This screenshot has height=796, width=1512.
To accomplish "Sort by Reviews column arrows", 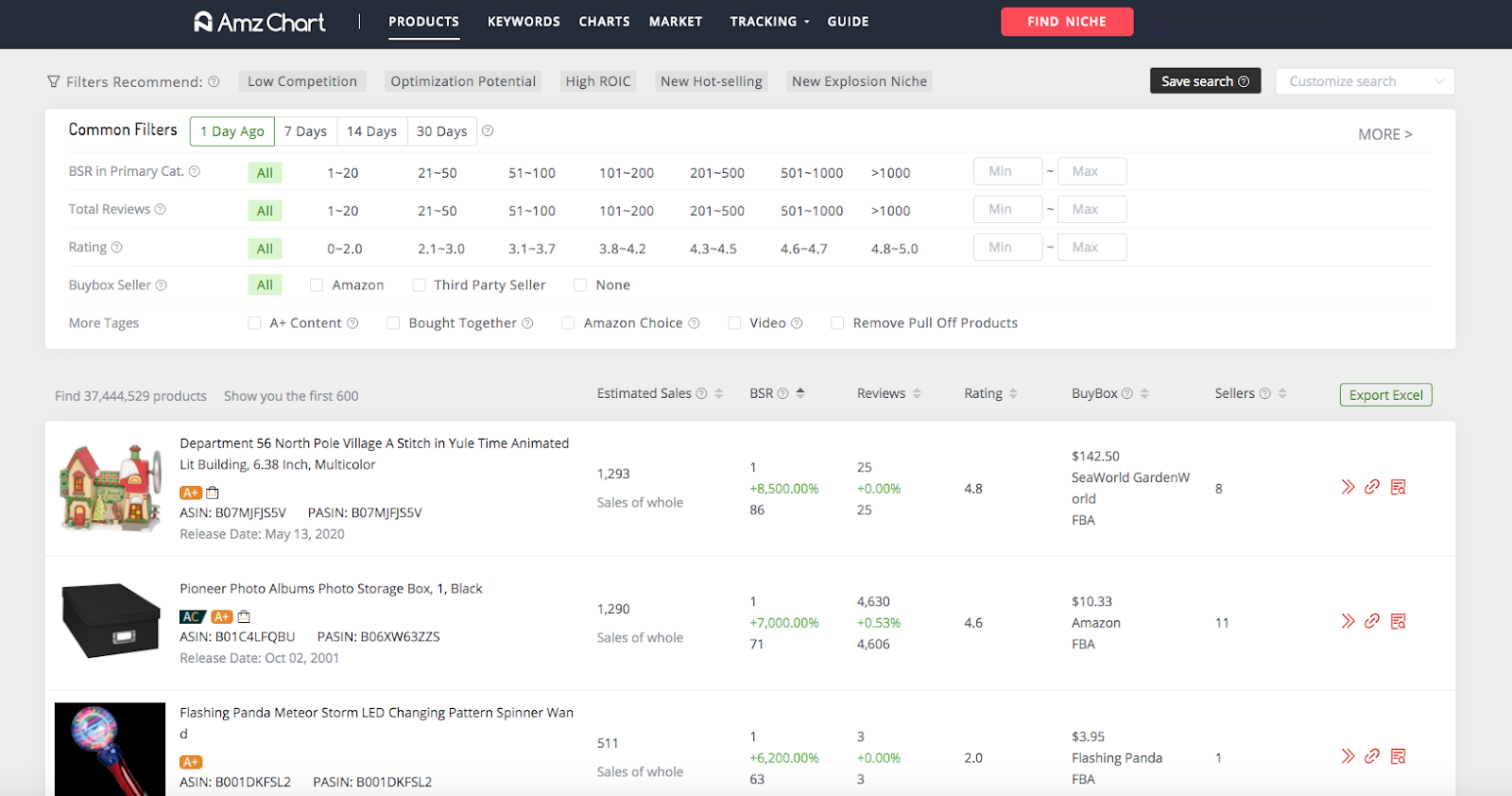I will click(x=917, y=393).
